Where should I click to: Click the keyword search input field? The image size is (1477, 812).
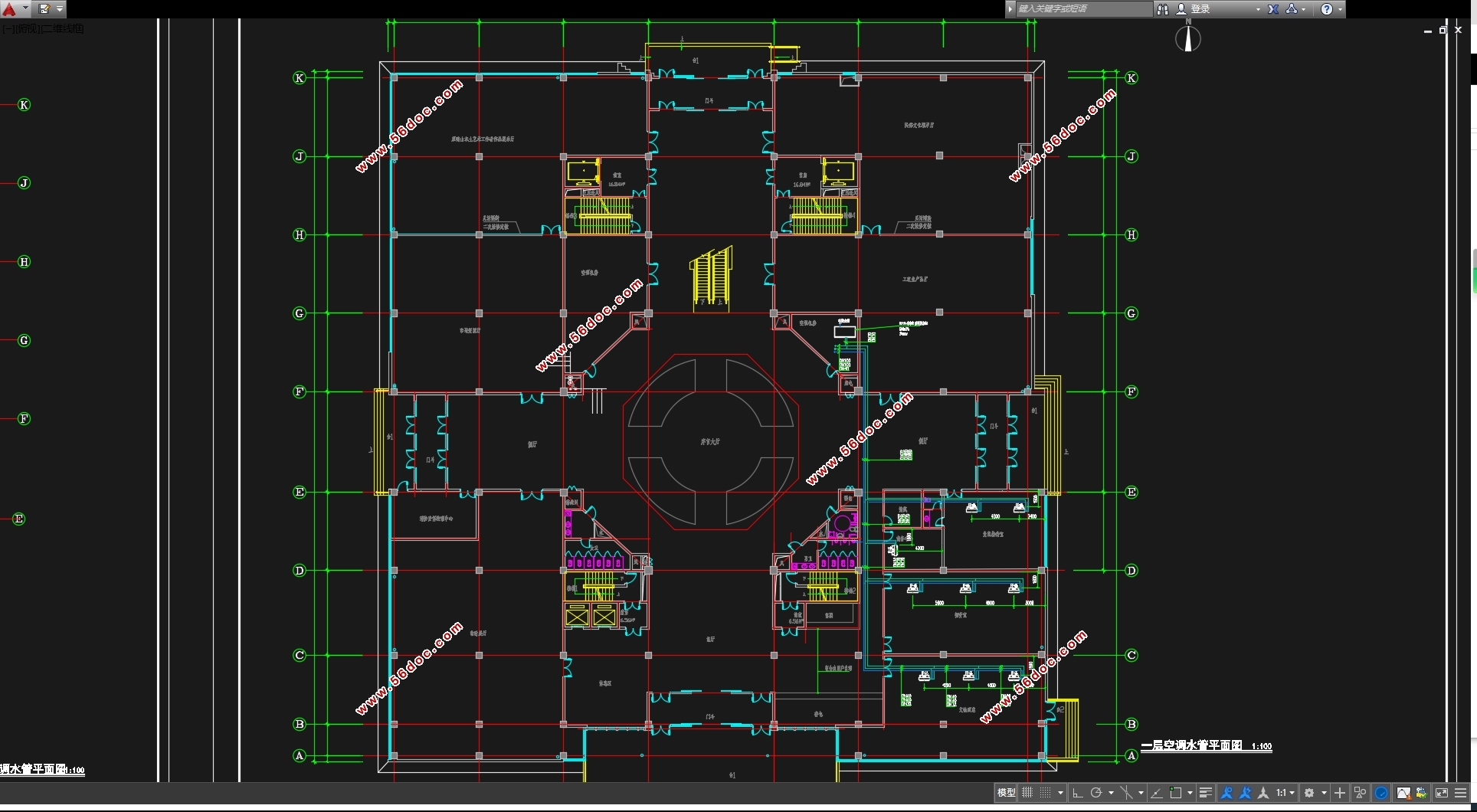coord(1083,9)
